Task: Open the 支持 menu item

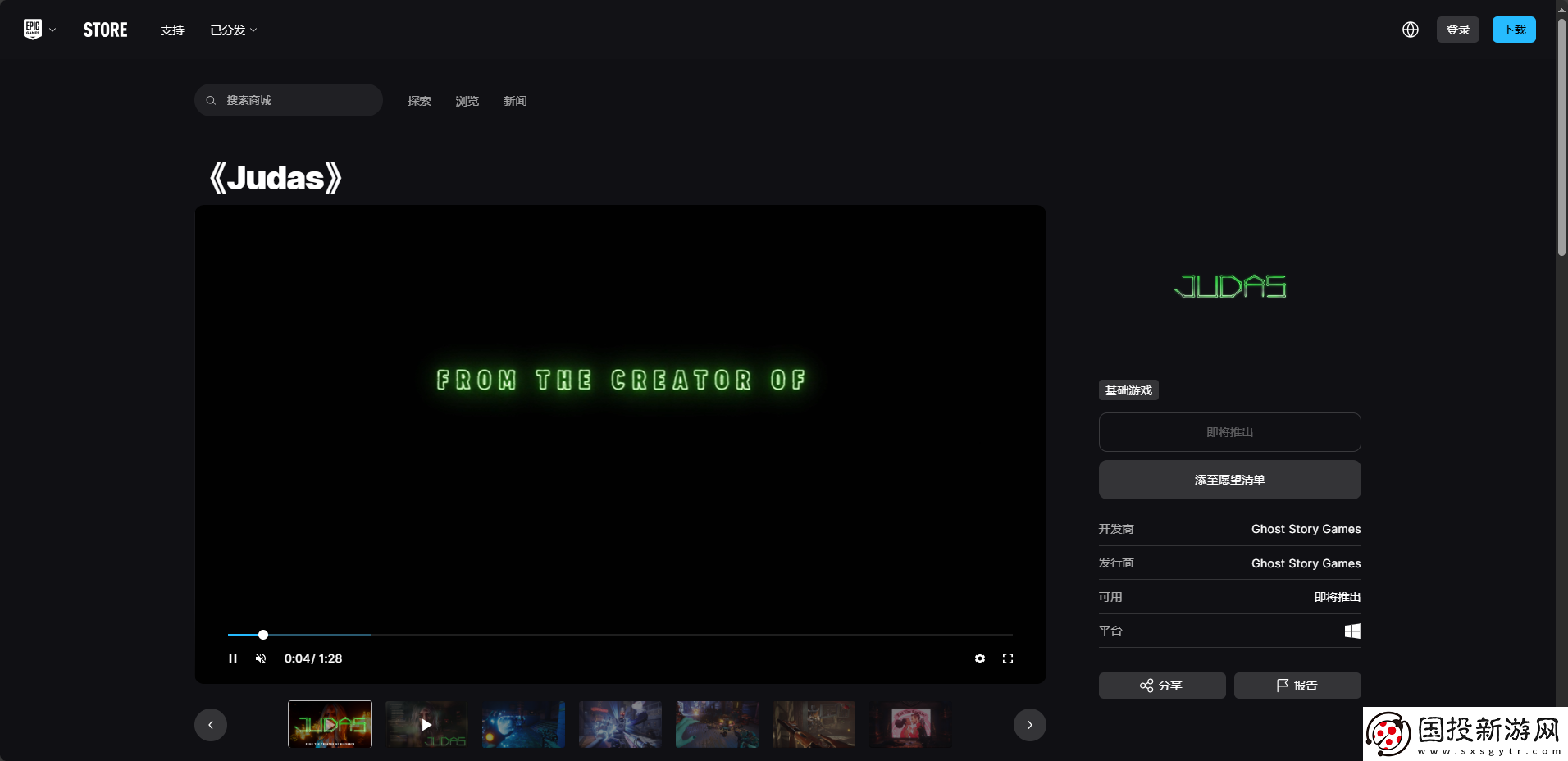Action: tap(172, 30)
